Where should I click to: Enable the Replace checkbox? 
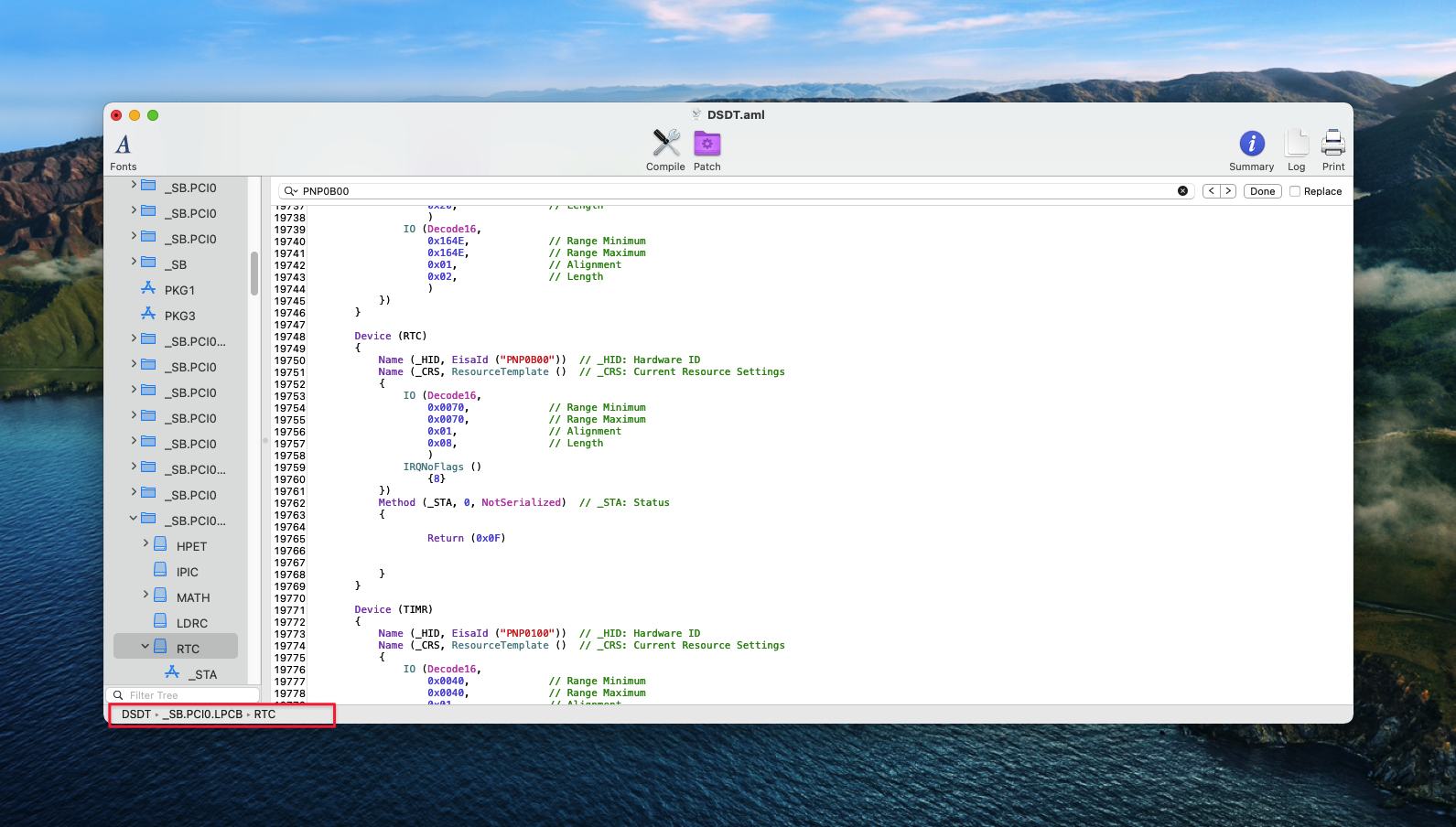pos(1295,191)
